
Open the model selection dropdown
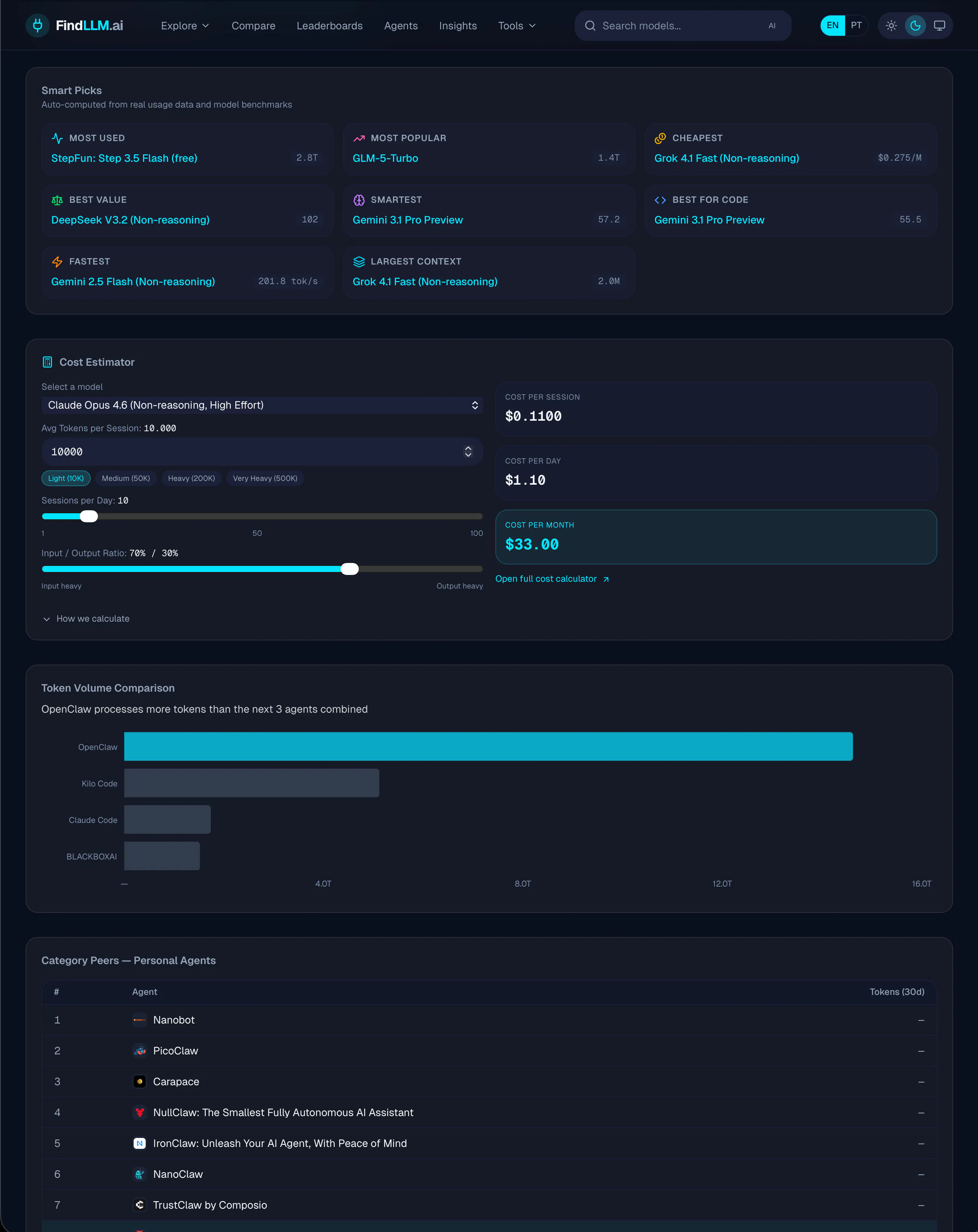click(262, 405)
